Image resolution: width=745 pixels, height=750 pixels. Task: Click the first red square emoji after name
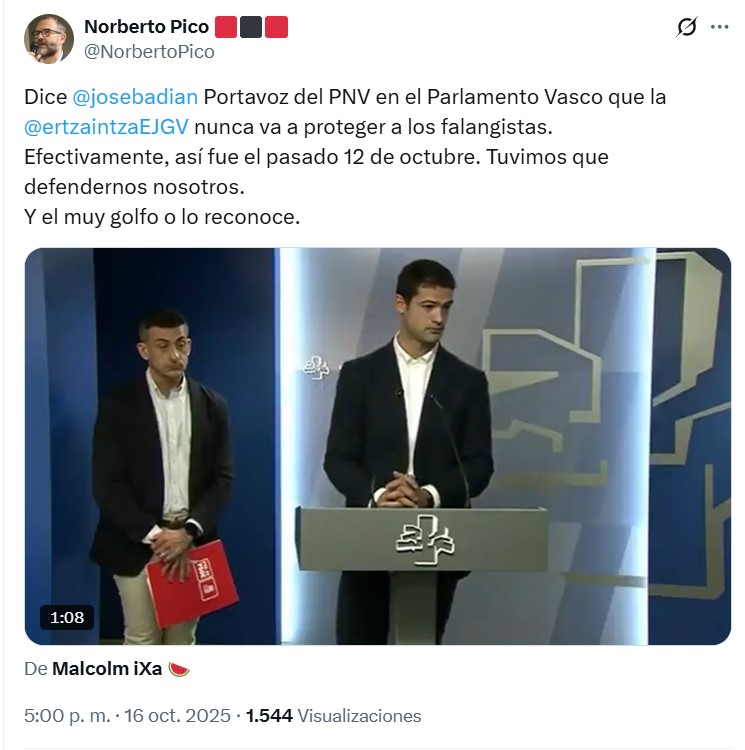(x=226, y=27)
